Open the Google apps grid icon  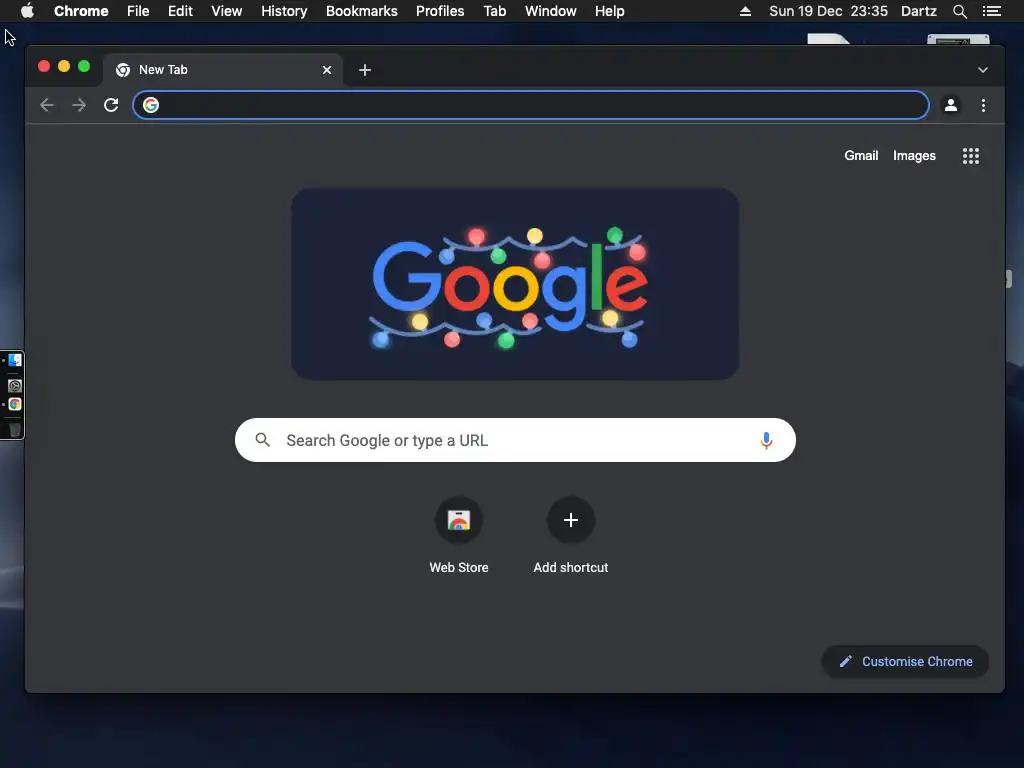point(970,155)
